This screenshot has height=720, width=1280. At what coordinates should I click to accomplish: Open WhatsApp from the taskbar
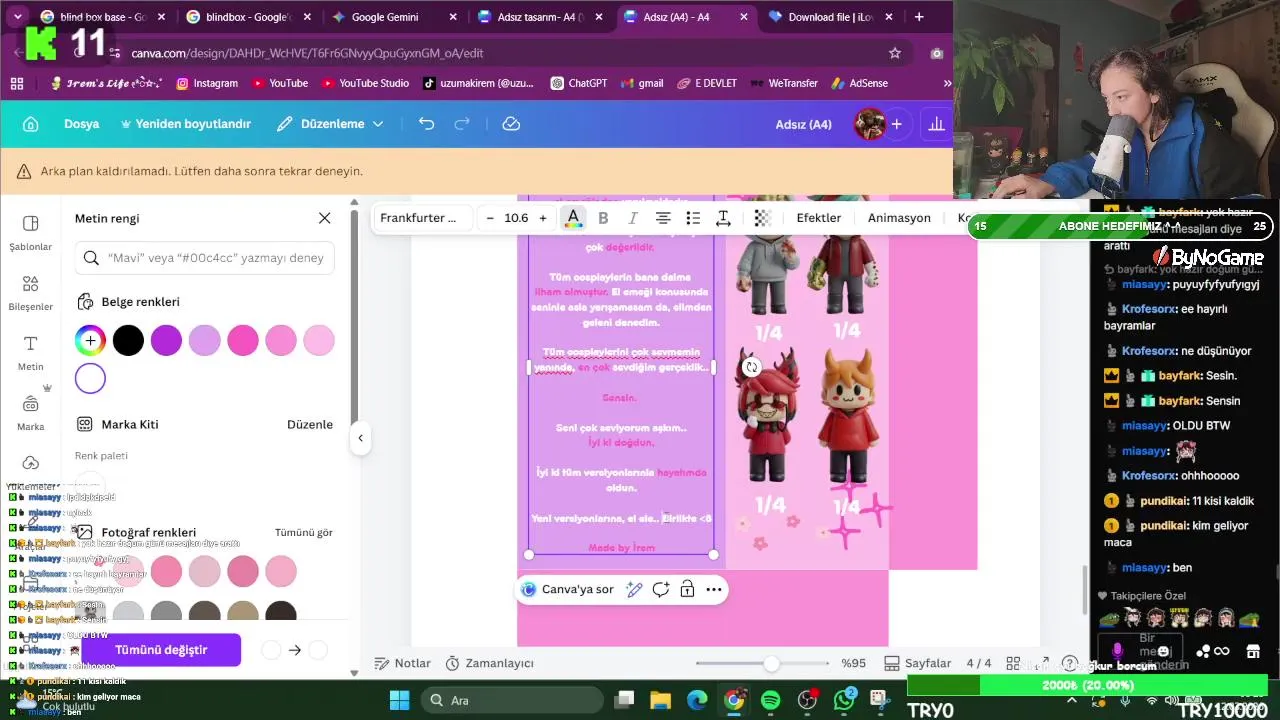point(844,700)
